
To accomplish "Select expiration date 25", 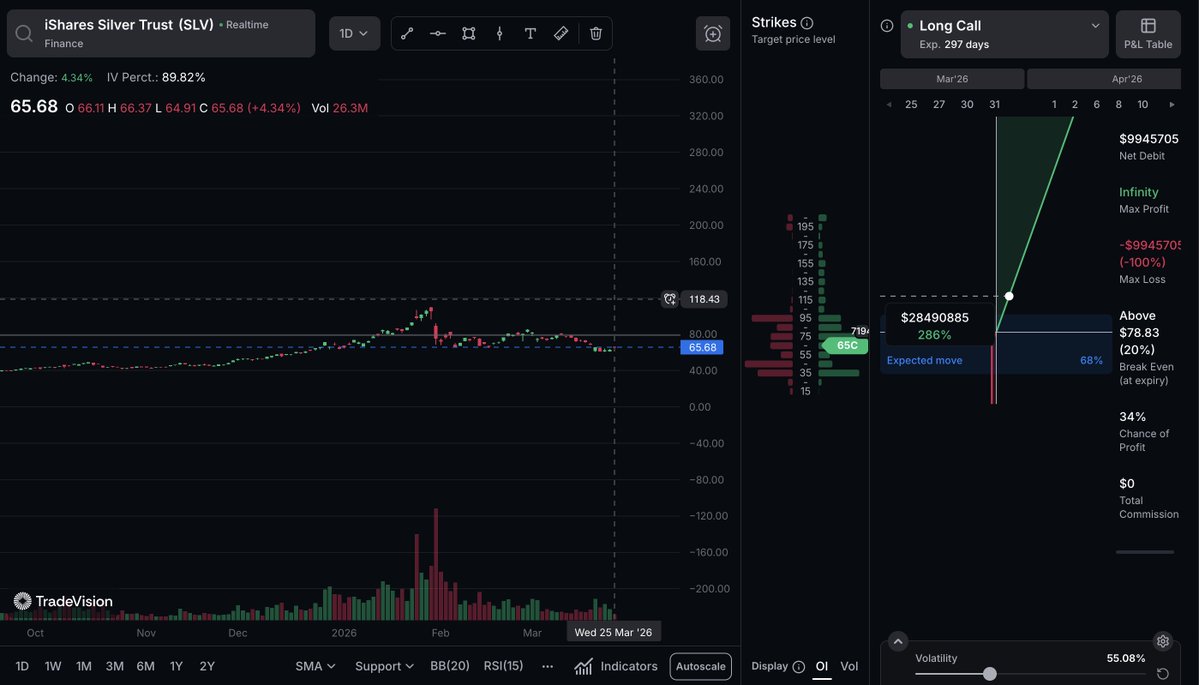I will tap(911, 104).
